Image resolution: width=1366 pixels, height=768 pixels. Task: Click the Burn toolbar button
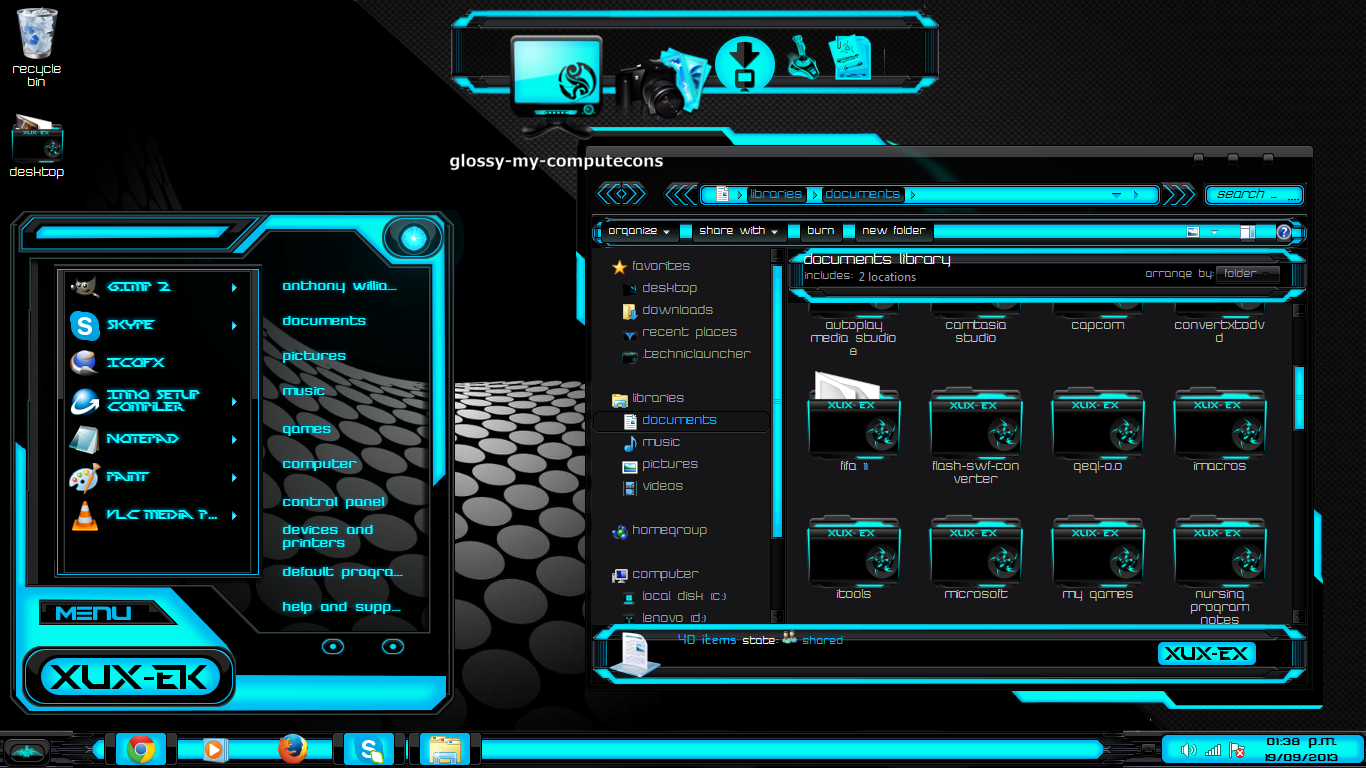(821, 231)
